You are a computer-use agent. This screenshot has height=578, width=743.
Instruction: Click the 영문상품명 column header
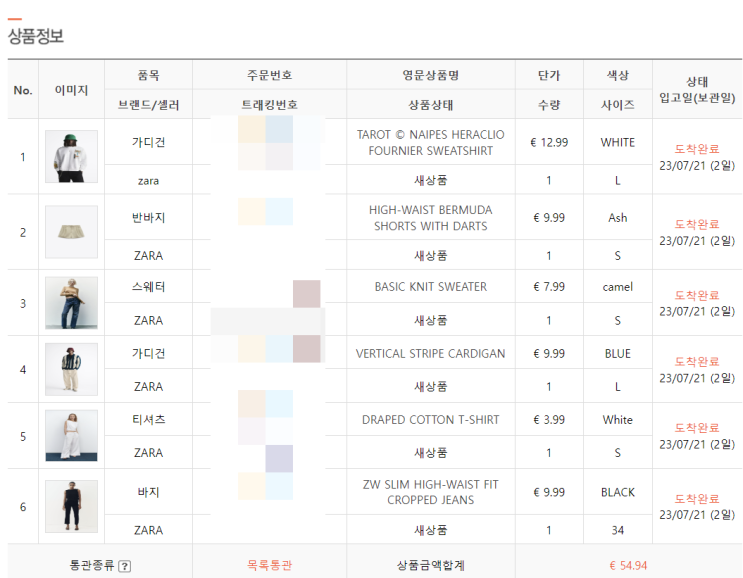pyautogui.click(x=431, y=75)
